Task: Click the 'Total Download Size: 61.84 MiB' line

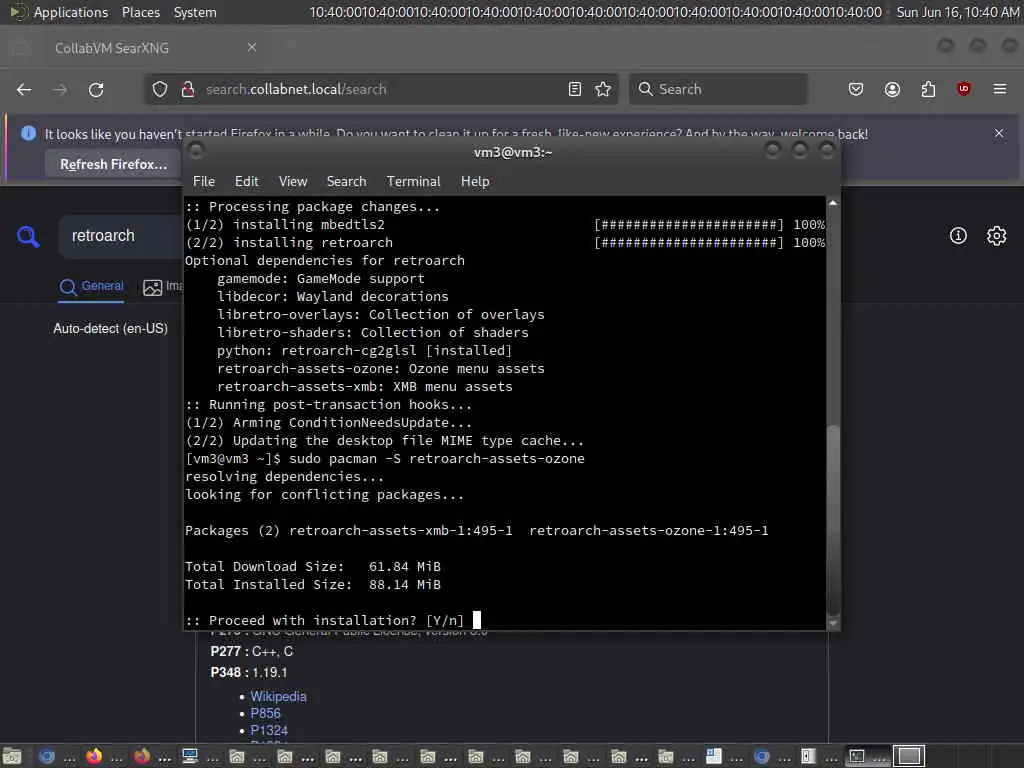Action: coord(313,567)
